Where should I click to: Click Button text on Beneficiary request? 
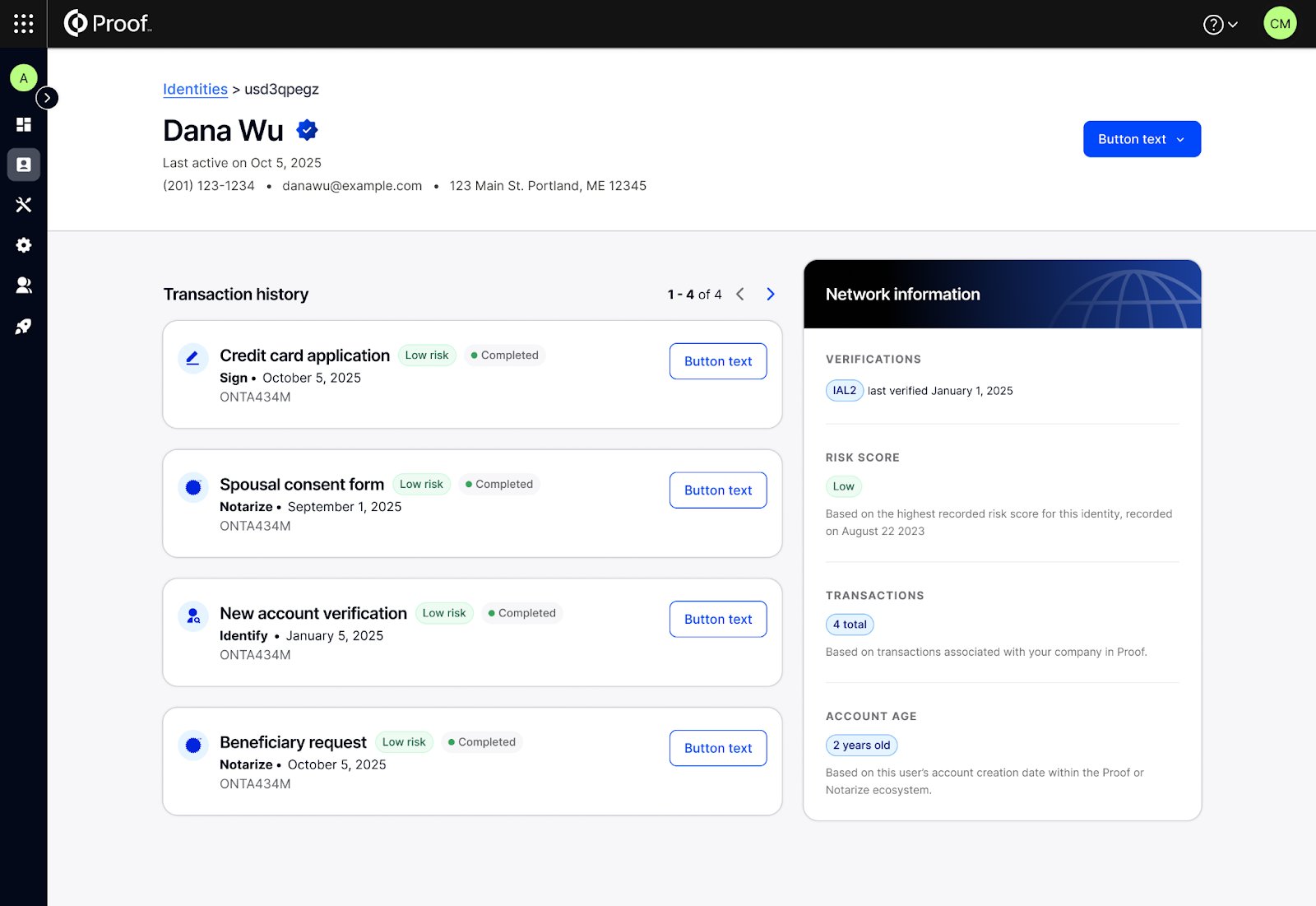click(718, 748)
